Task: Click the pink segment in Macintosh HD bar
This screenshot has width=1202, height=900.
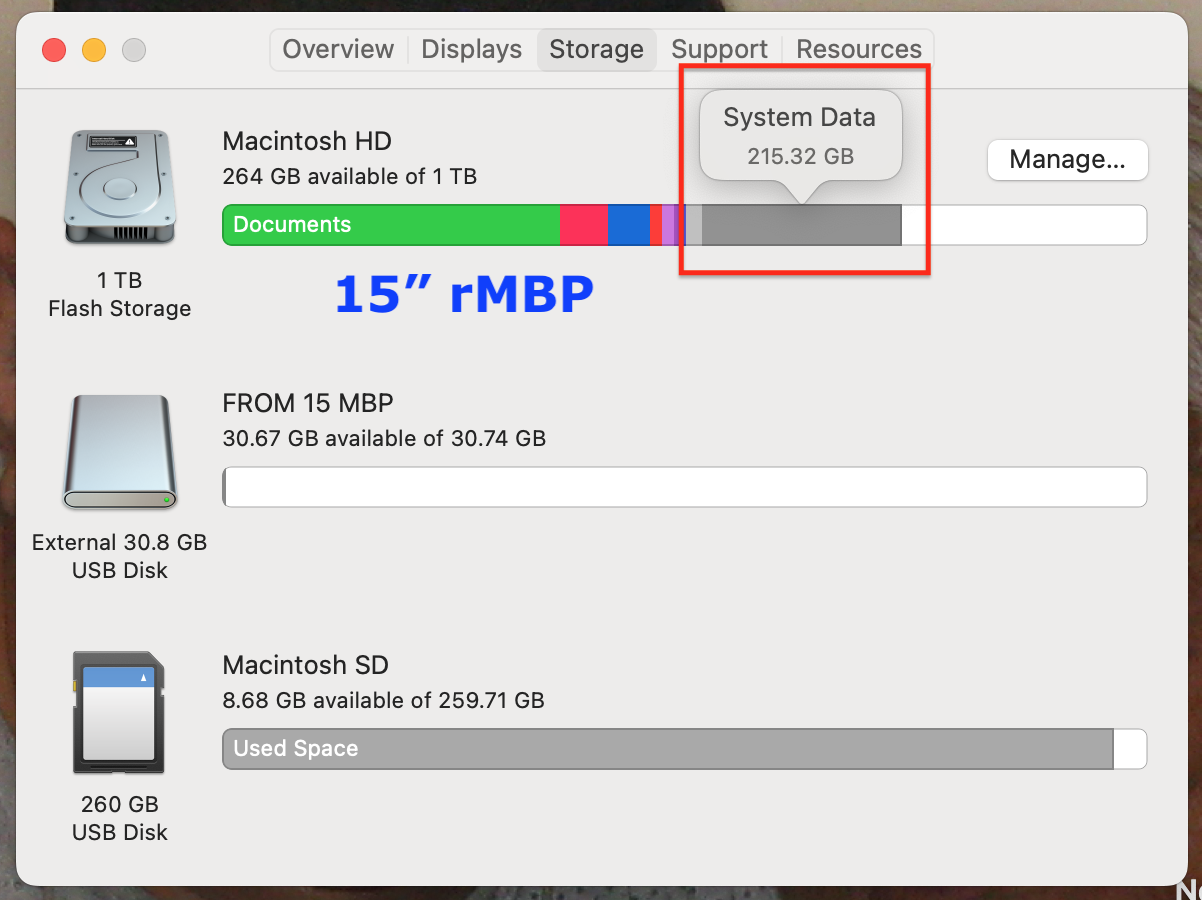Action: [583, 225]
